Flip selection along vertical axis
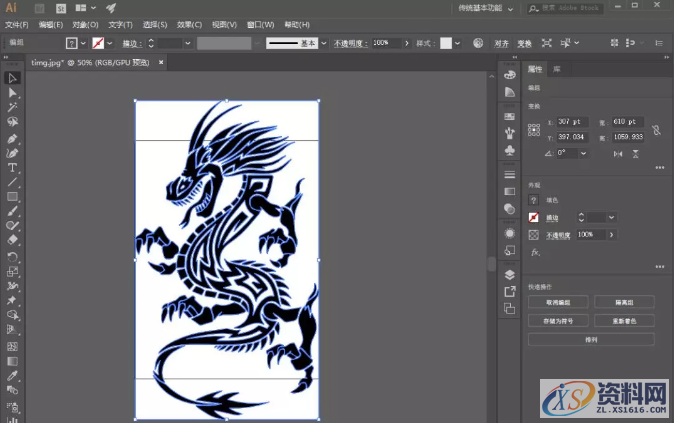 tap(636, 153)
